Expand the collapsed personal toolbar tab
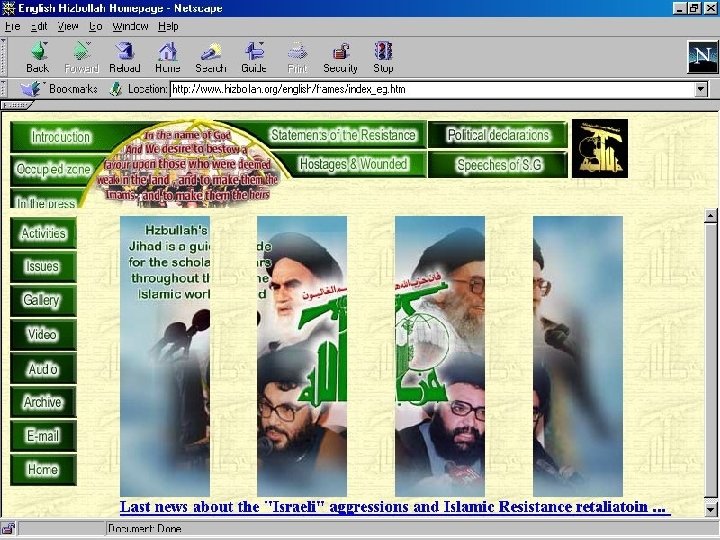This screenshot has width=720, height=540. click(x=17, y=105)
